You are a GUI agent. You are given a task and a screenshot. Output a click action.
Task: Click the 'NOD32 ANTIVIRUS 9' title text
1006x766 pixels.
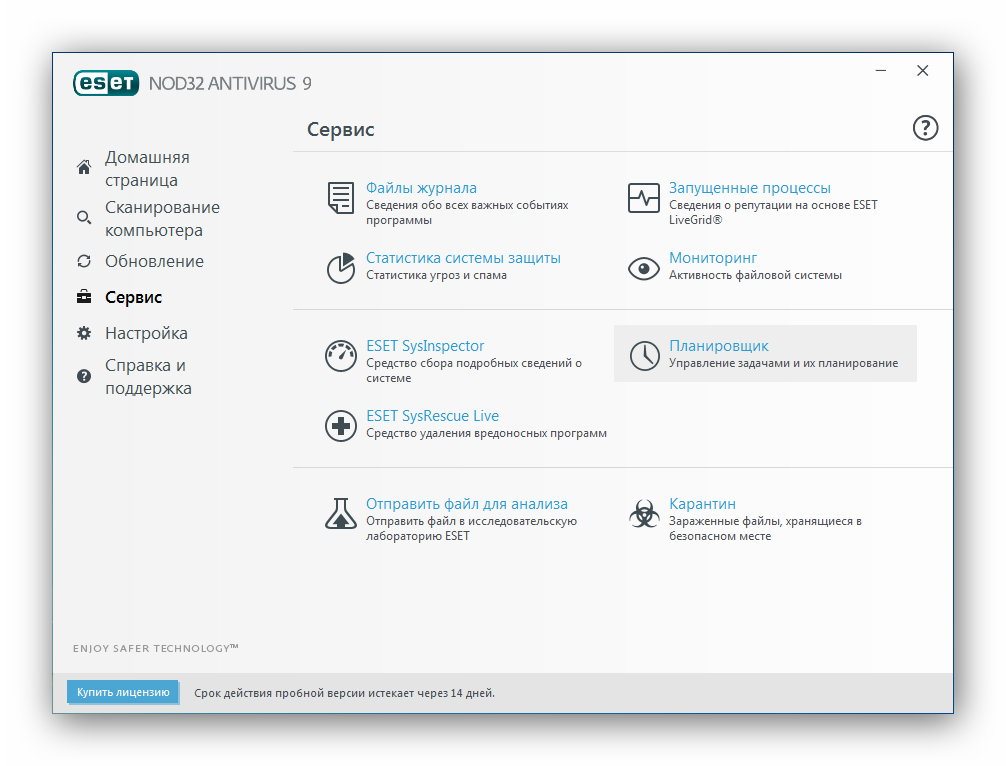[230, 83]
